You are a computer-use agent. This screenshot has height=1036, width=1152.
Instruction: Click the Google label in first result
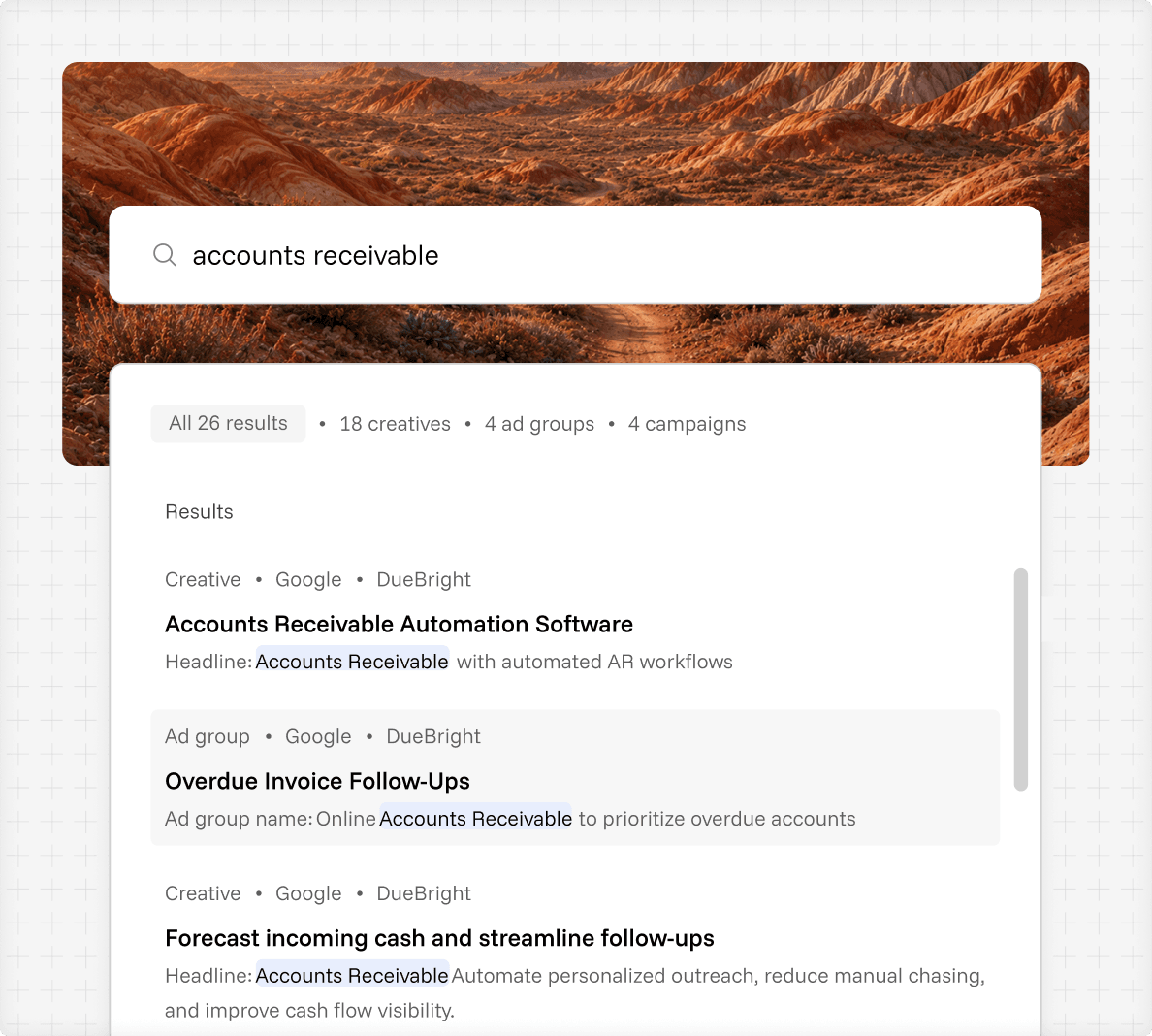click(x=308, y=580)
